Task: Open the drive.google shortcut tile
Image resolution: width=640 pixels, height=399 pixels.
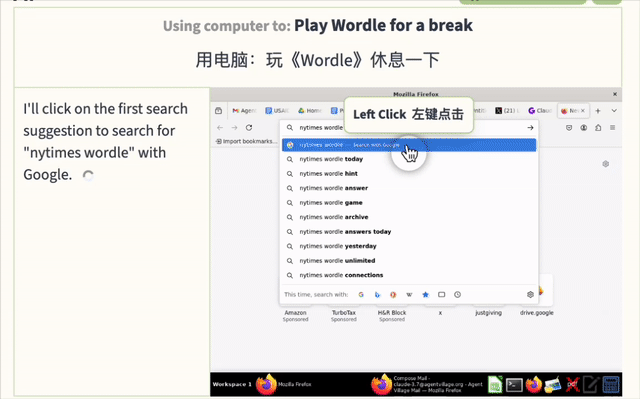Action: tap(537, 313)
